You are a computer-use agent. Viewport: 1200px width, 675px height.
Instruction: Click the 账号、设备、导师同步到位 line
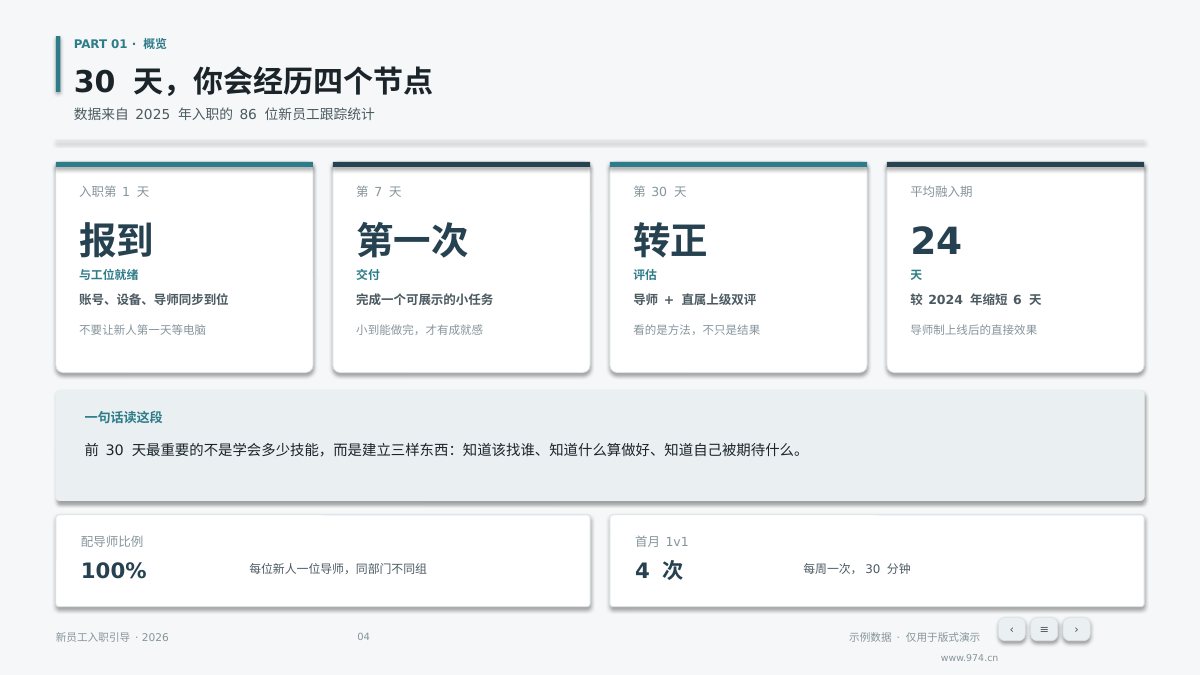154,299
